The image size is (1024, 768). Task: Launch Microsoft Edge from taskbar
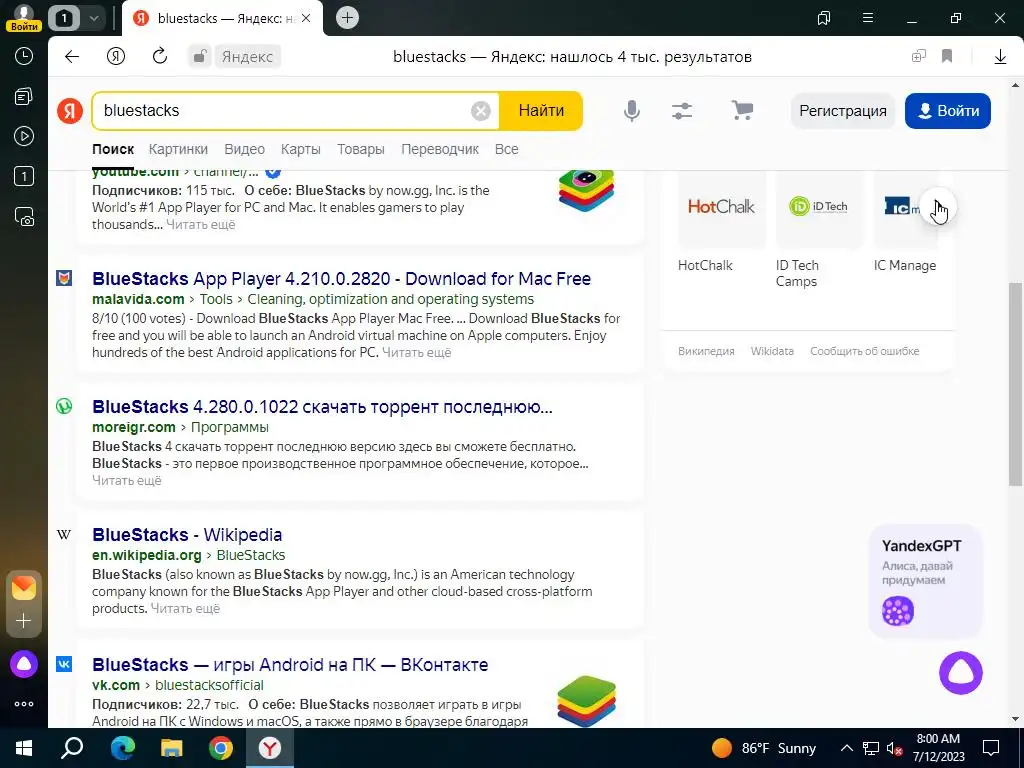tap(122, 748)
